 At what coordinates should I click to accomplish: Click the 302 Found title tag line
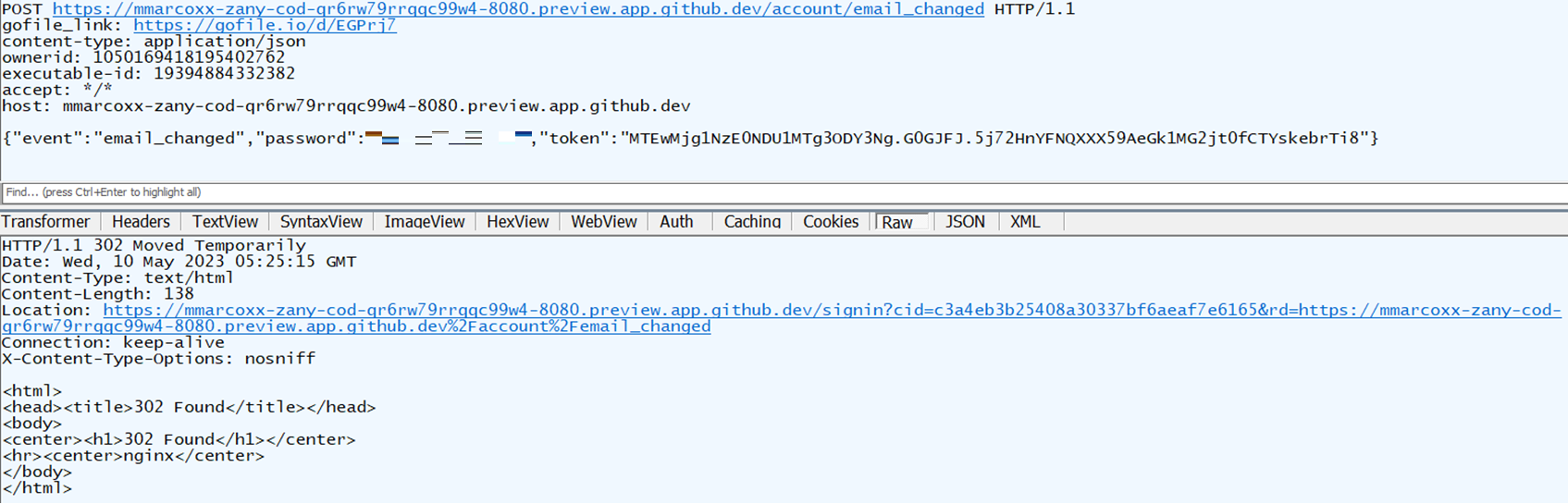(189, 407)
